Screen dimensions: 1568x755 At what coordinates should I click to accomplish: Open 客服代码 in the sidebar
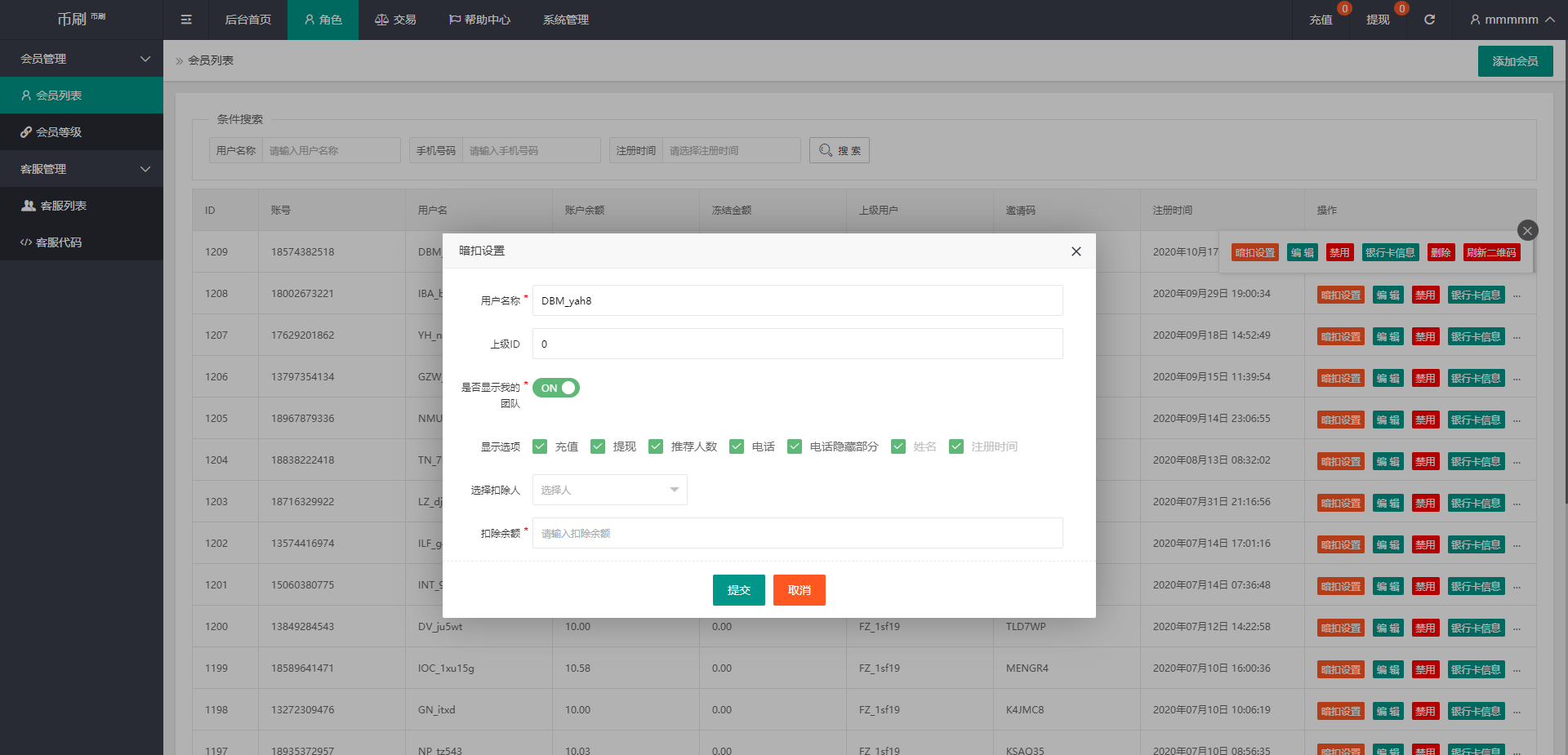(59, 242)
